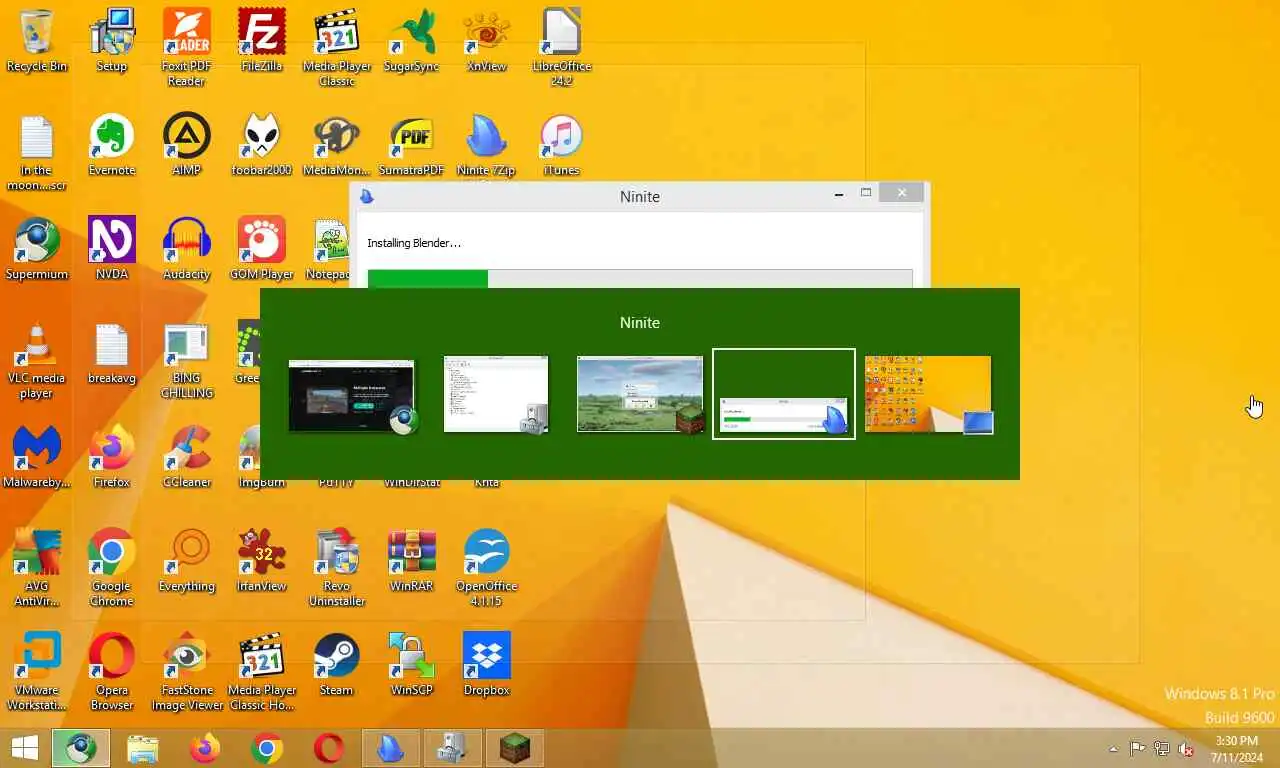1280x768 pixels.
Task: Select the VMware Workstation desktop icon
Action: 37,672
